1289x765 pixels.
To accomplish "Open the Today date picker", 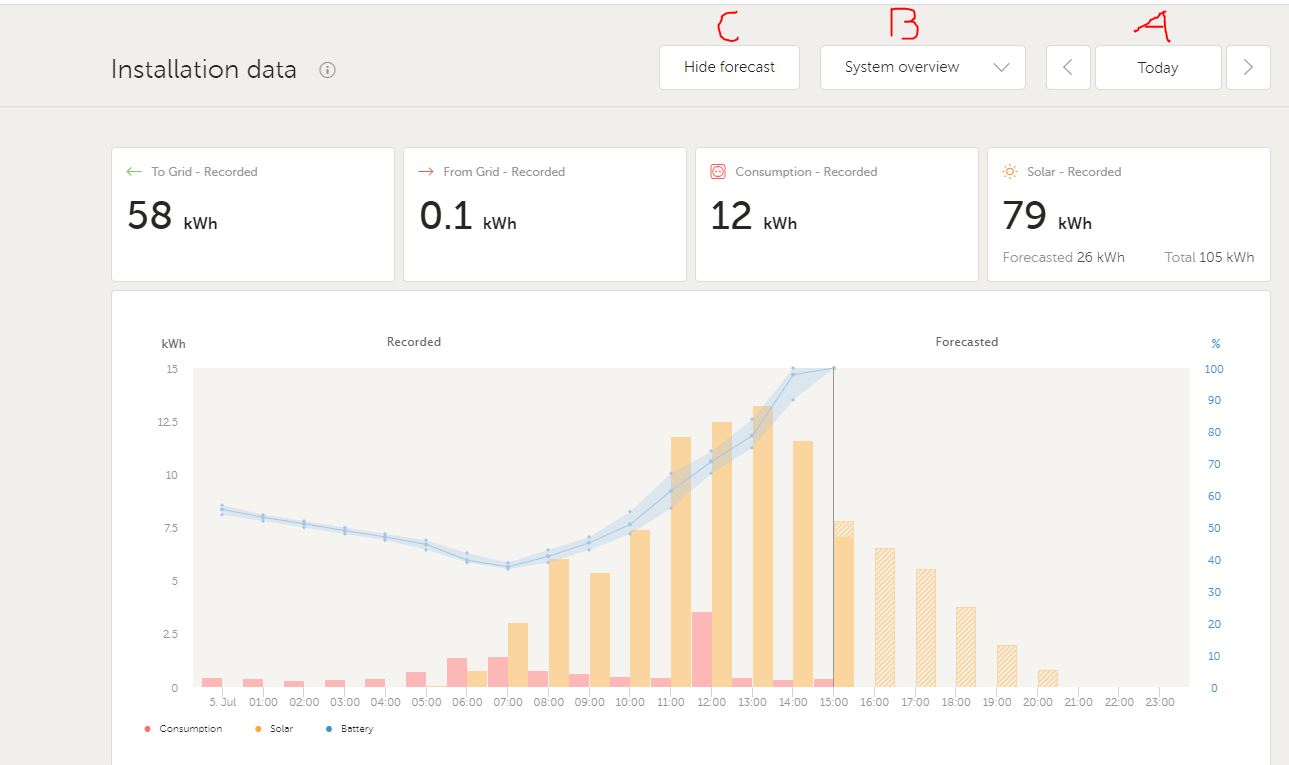I will (1158, 68).
